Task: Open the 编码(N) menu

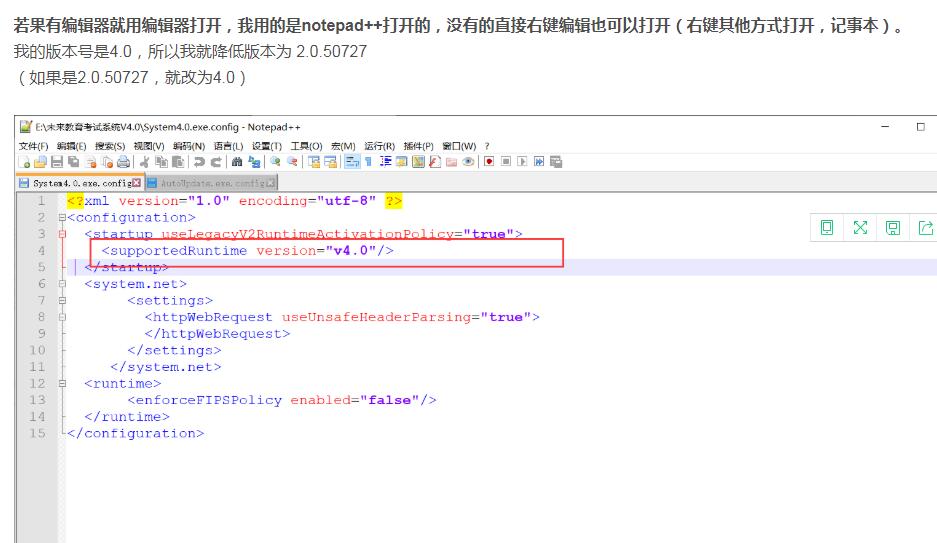Action: (x=189, y=146)
